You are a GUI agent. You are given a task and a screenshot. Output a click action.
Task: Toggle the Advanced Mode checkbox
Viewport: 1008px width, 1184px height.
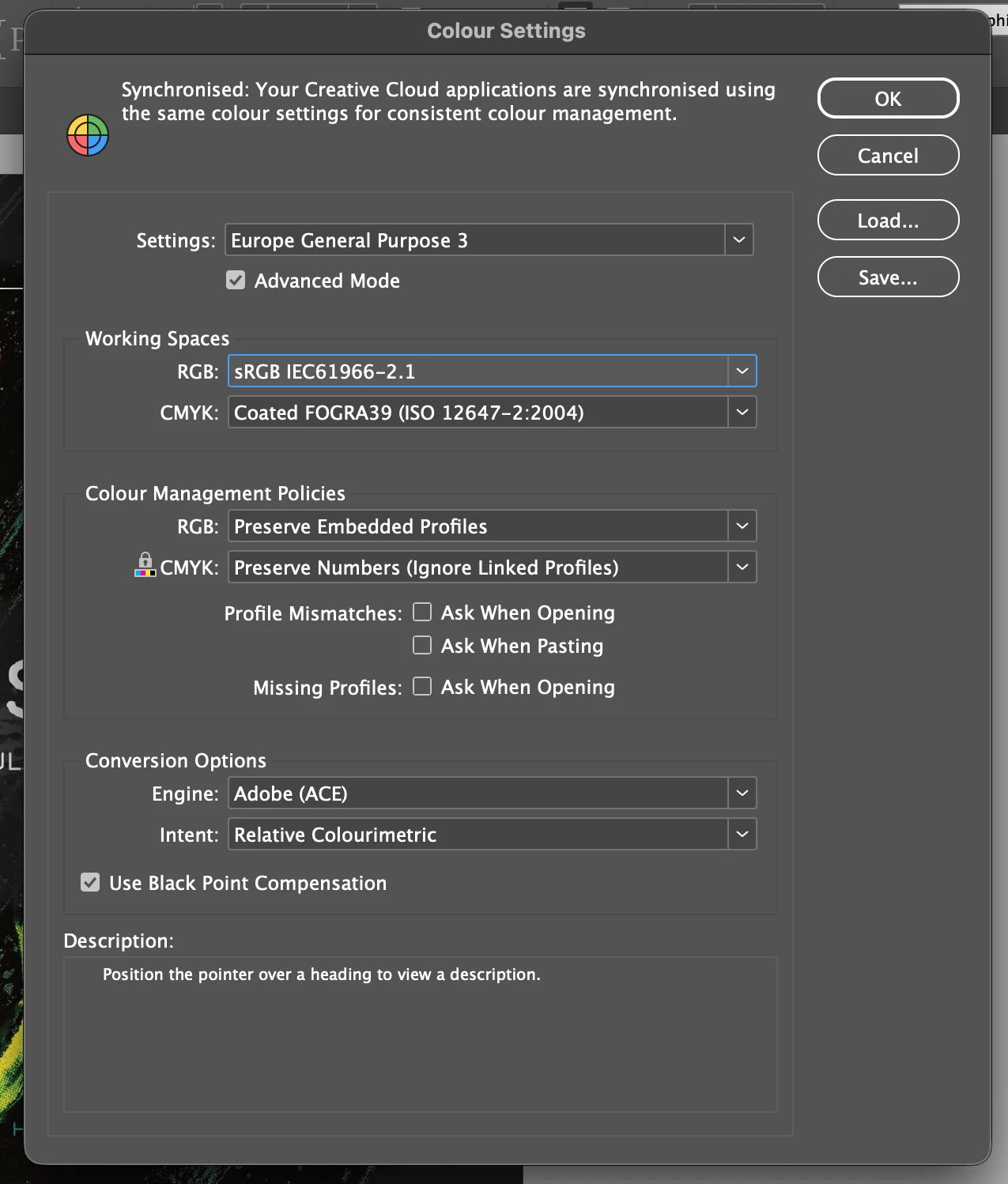coord(236,281)
